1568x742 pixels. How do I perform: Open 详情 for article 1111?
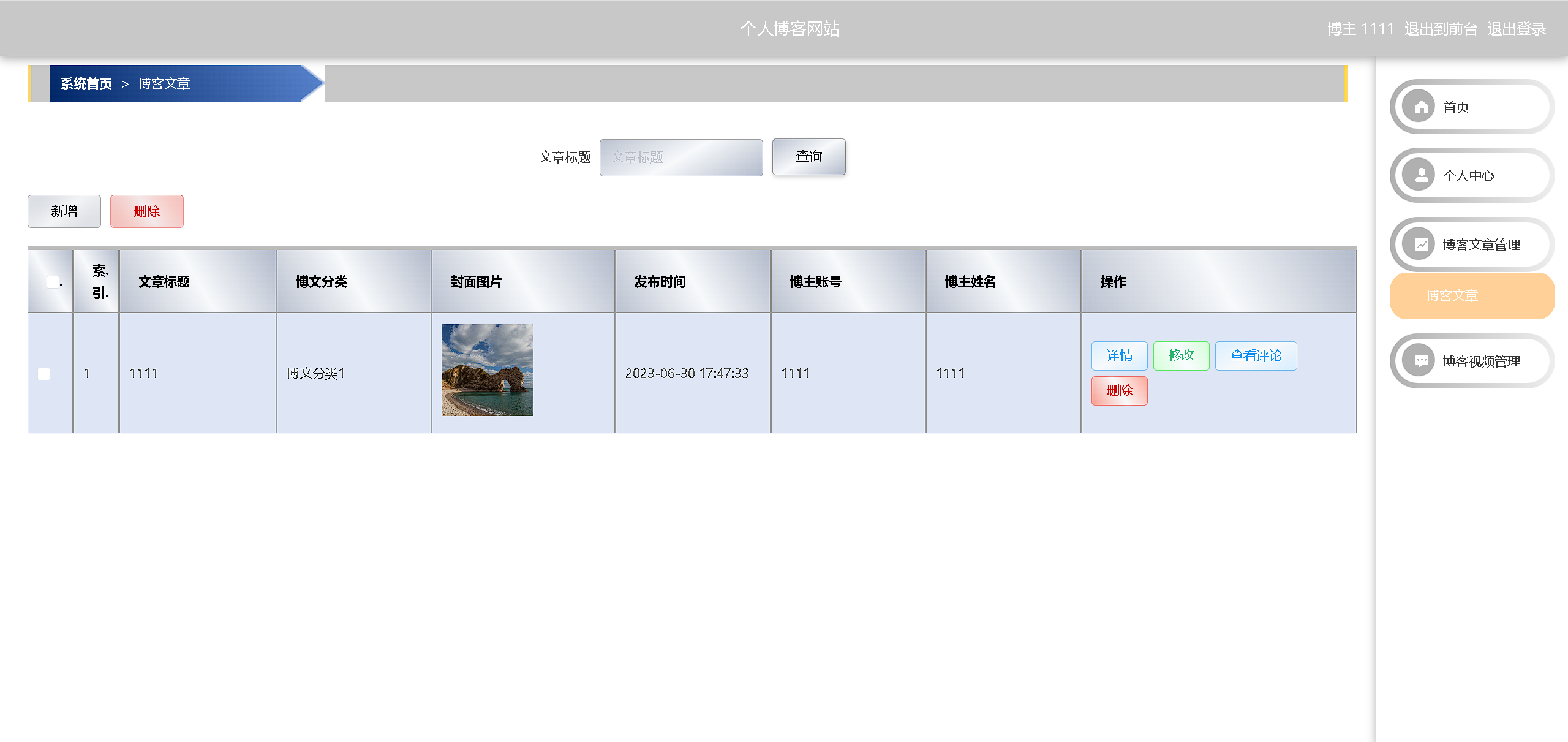tap(1119, 355)
